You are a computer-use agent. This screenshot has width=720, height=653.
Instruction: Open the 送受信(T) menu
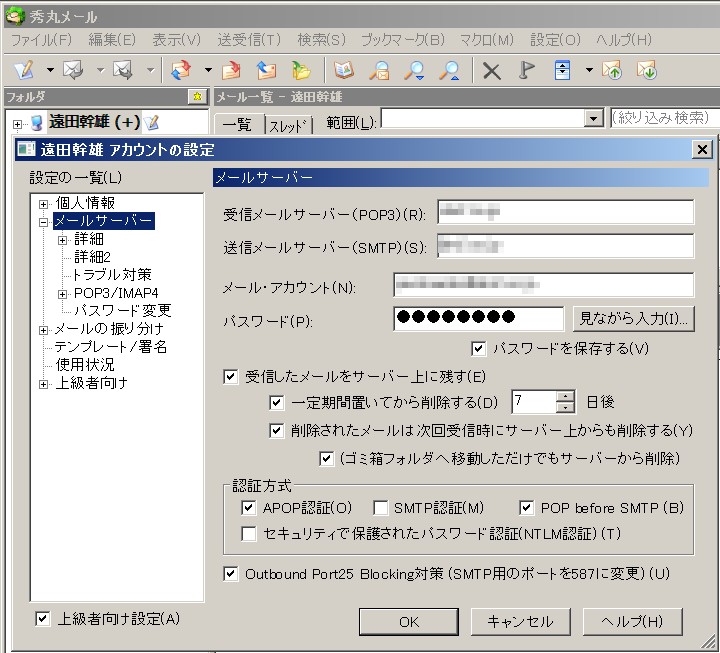(x=249, y=40)
